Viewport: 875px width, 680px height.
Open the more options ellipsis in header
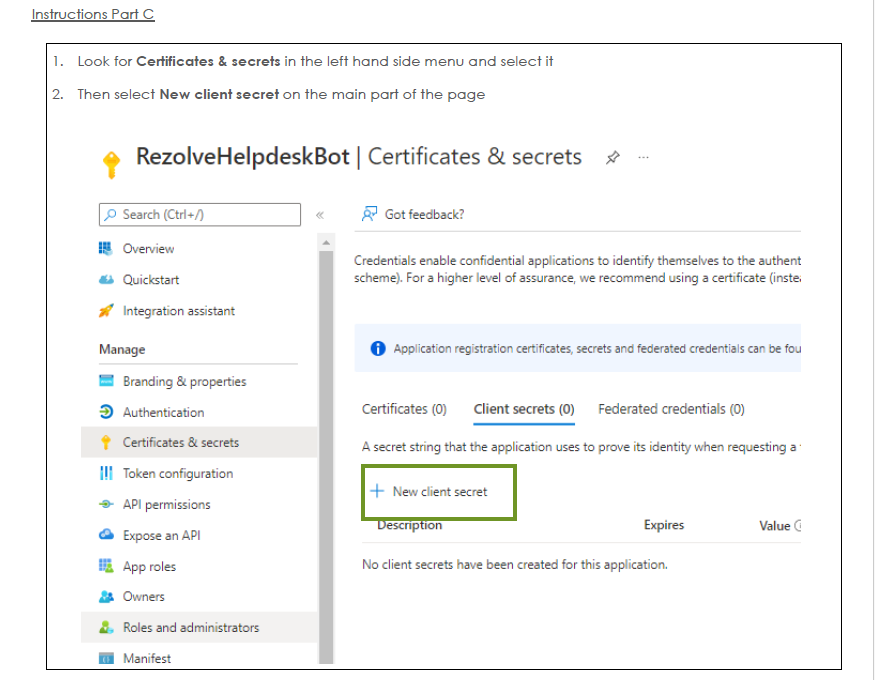coord(643,158)
